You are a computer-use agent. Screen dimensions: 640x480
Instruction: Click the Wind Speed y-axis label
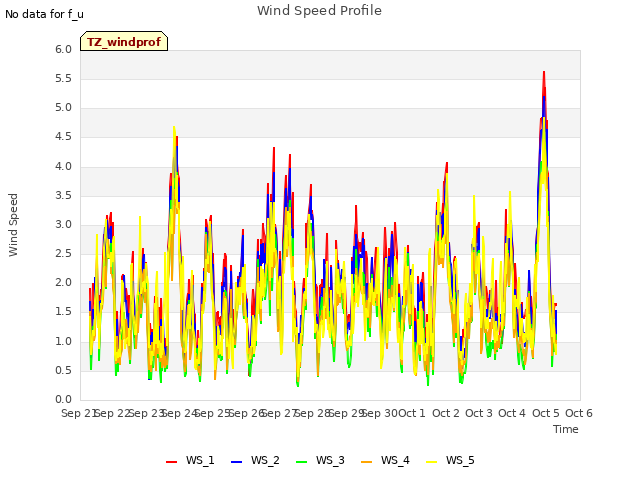[13, 225]
